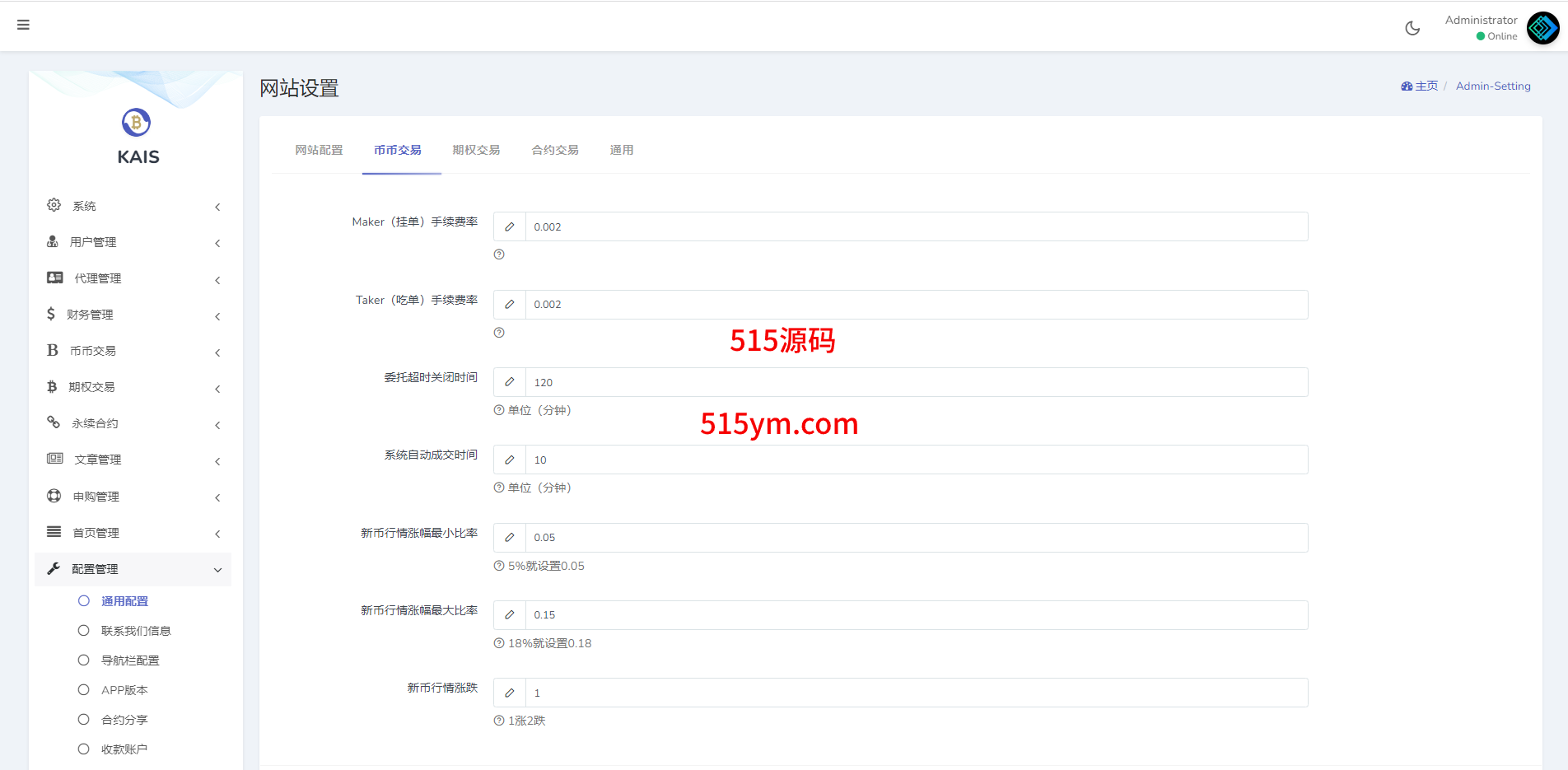The image size is (1568, 770).
Task: Expand the 用户管理 menu chevron
Action: (x=217, y=243)
